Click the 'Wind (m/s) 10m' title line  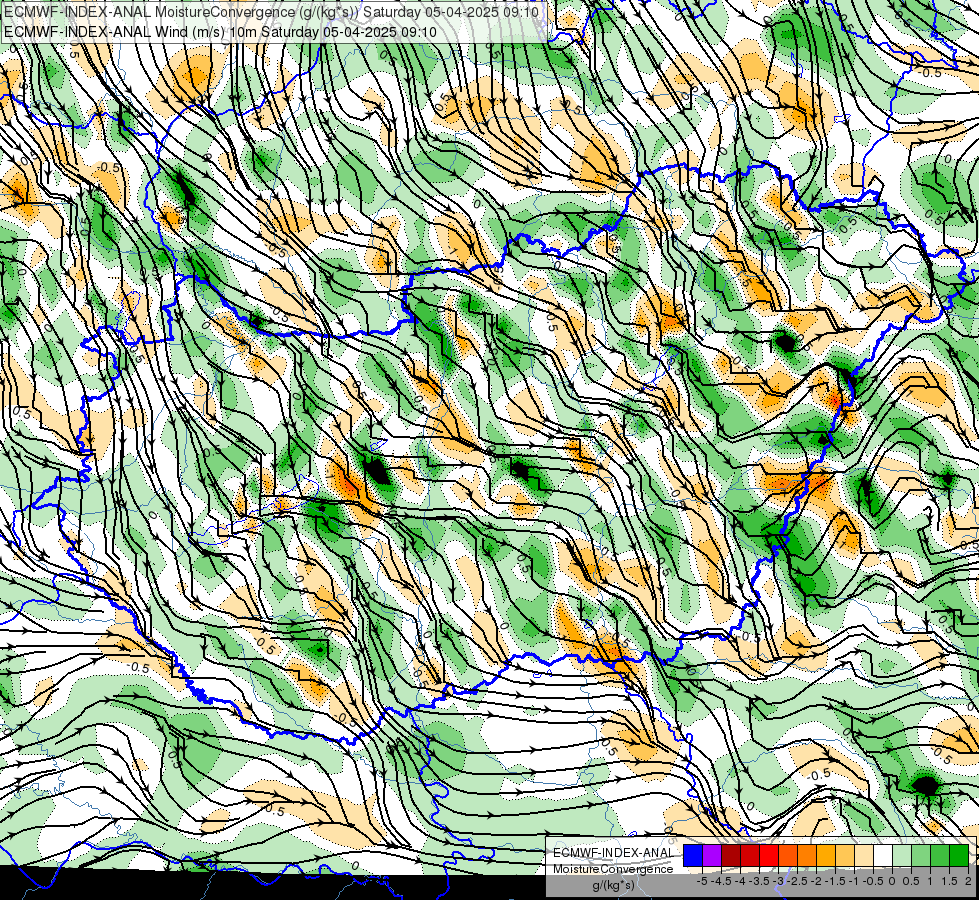[x=220, y=32]
